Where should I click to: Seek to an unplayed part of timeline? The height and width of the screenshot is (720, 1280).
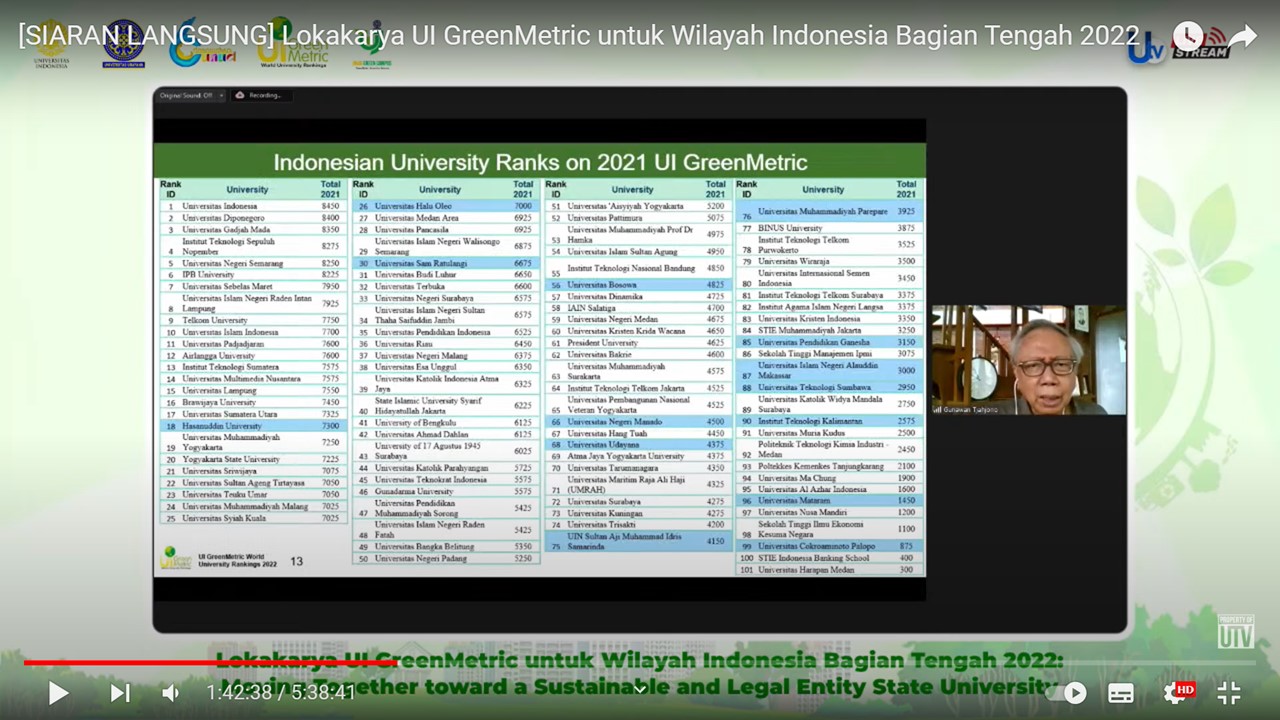point(800,662)
